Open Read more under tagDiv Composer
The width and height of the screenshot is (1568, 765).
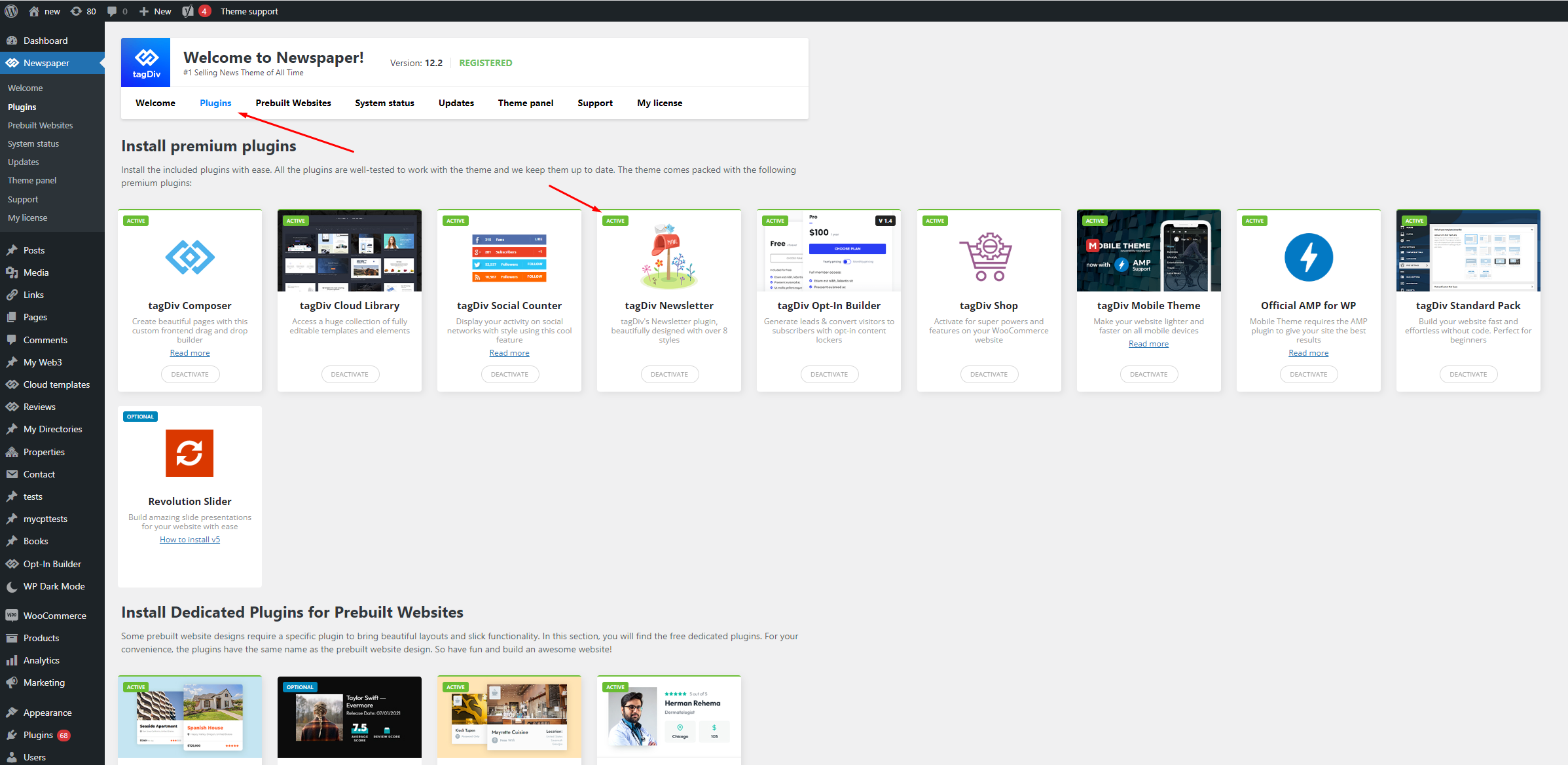(x=190, y=353)
